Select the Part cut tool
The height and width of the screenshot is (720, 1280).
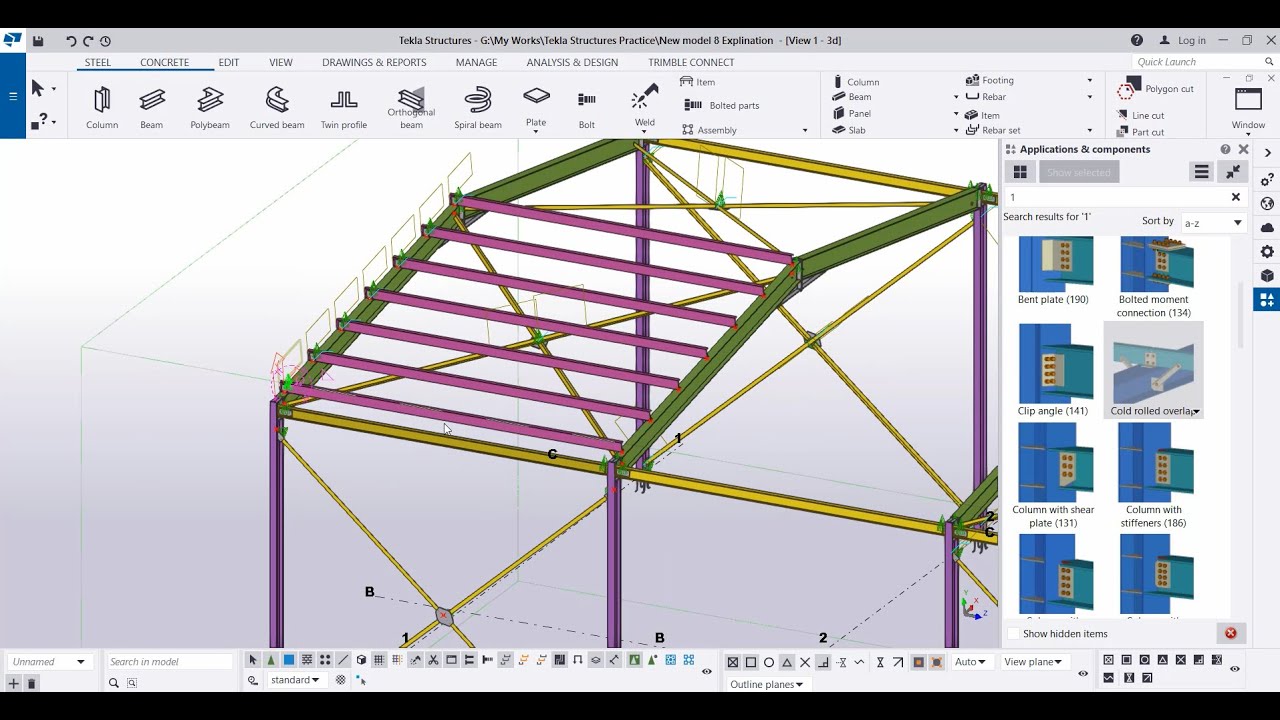click(x=1141, y=131)
